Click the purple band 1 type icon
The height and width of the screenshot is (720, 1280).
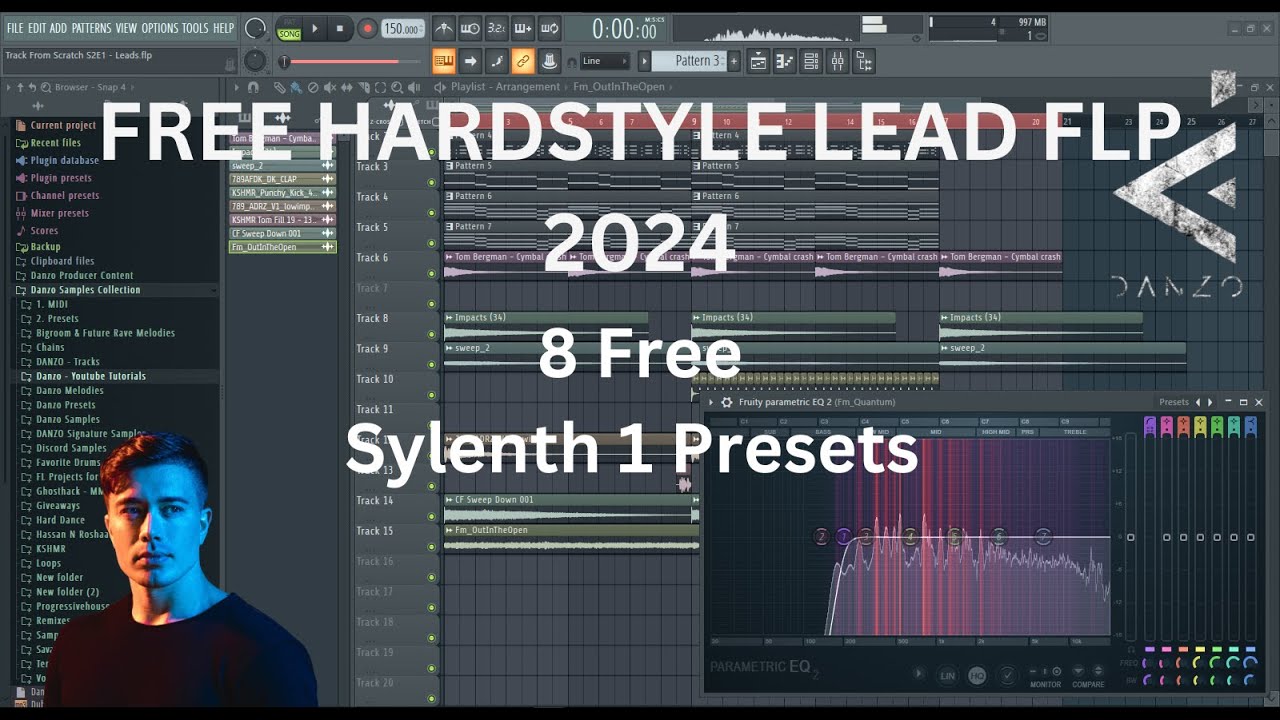pyautogui.click(x=1150, y=426)
